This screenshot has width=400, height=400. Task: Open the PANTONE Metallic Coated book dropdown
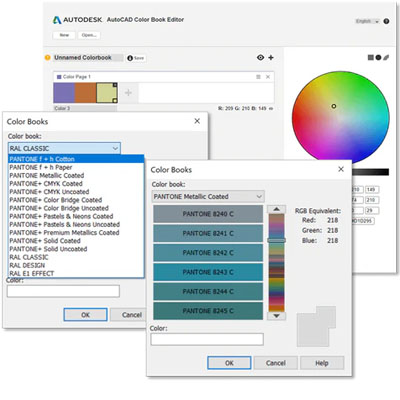coord(208,196)
